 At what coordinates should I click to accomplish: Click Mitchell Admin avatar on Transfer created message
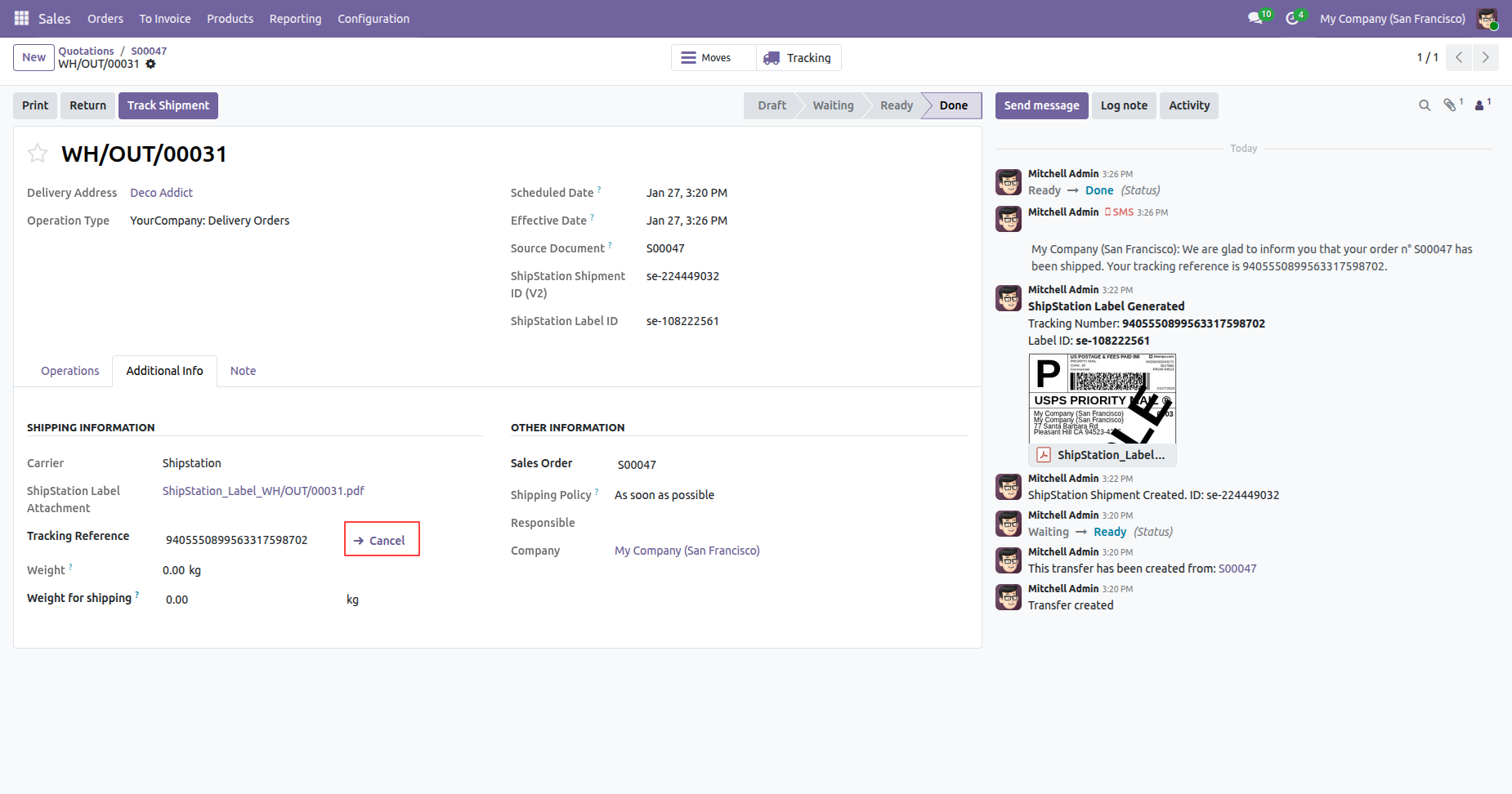pos(1009,597)
